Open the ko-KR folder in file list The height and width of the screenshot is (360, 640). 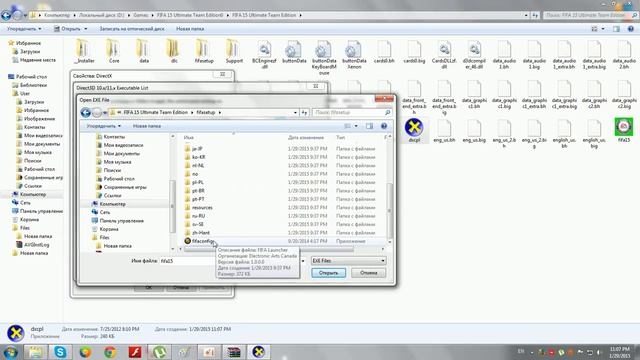tap(198, 157)
